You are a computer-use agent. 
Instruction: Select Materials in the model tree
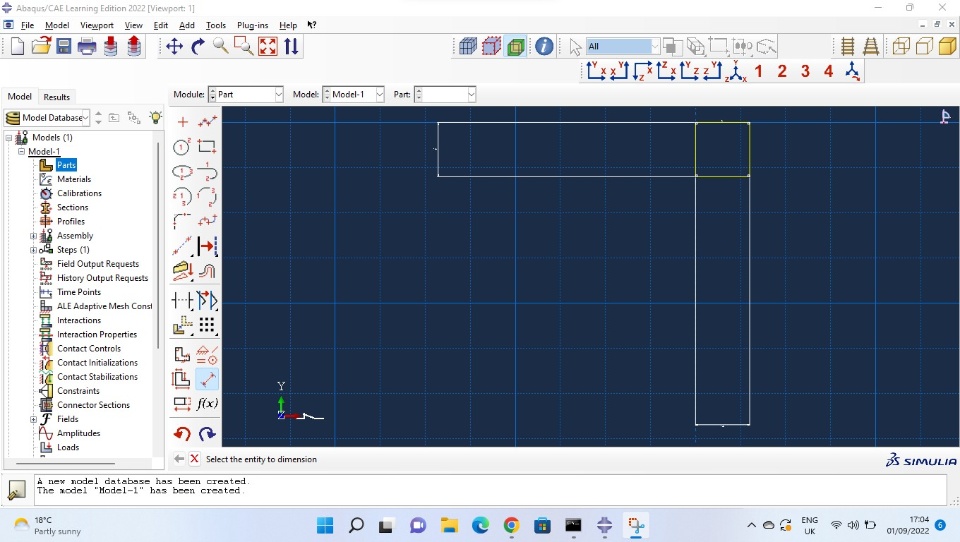point(73,179)
